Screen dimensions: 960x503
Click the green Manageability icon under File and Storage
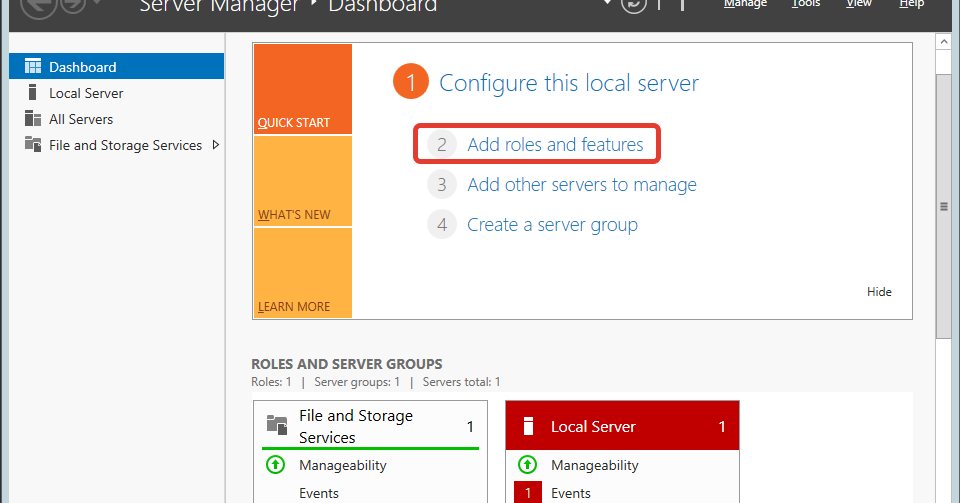[276, 465]
